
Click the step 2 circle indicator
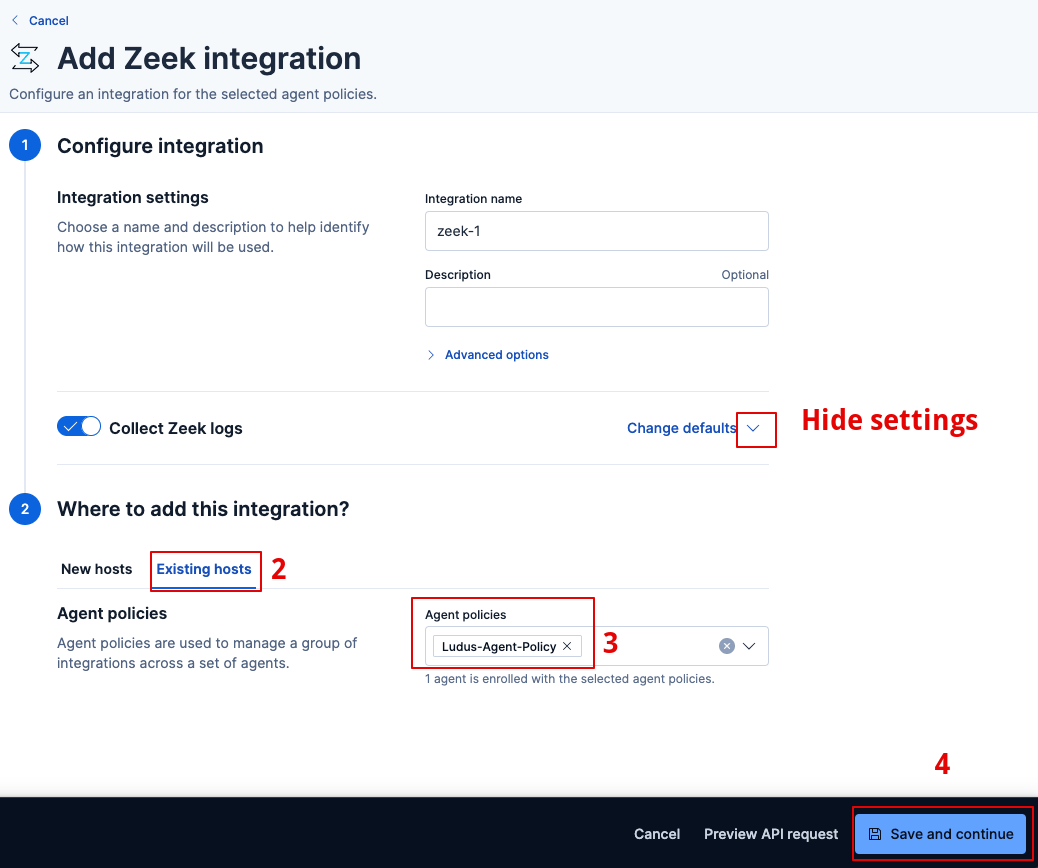point(24,508)
